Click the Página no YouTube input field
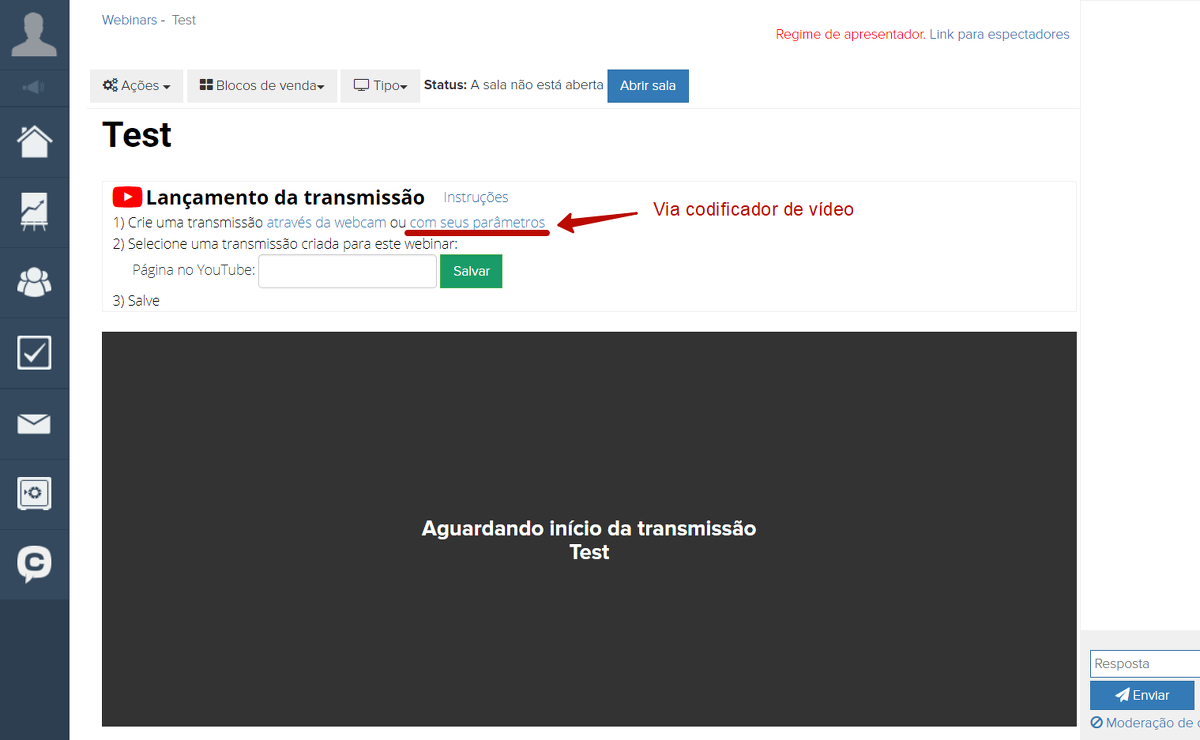Screen dimensions: 1200x740 point(347,271)
